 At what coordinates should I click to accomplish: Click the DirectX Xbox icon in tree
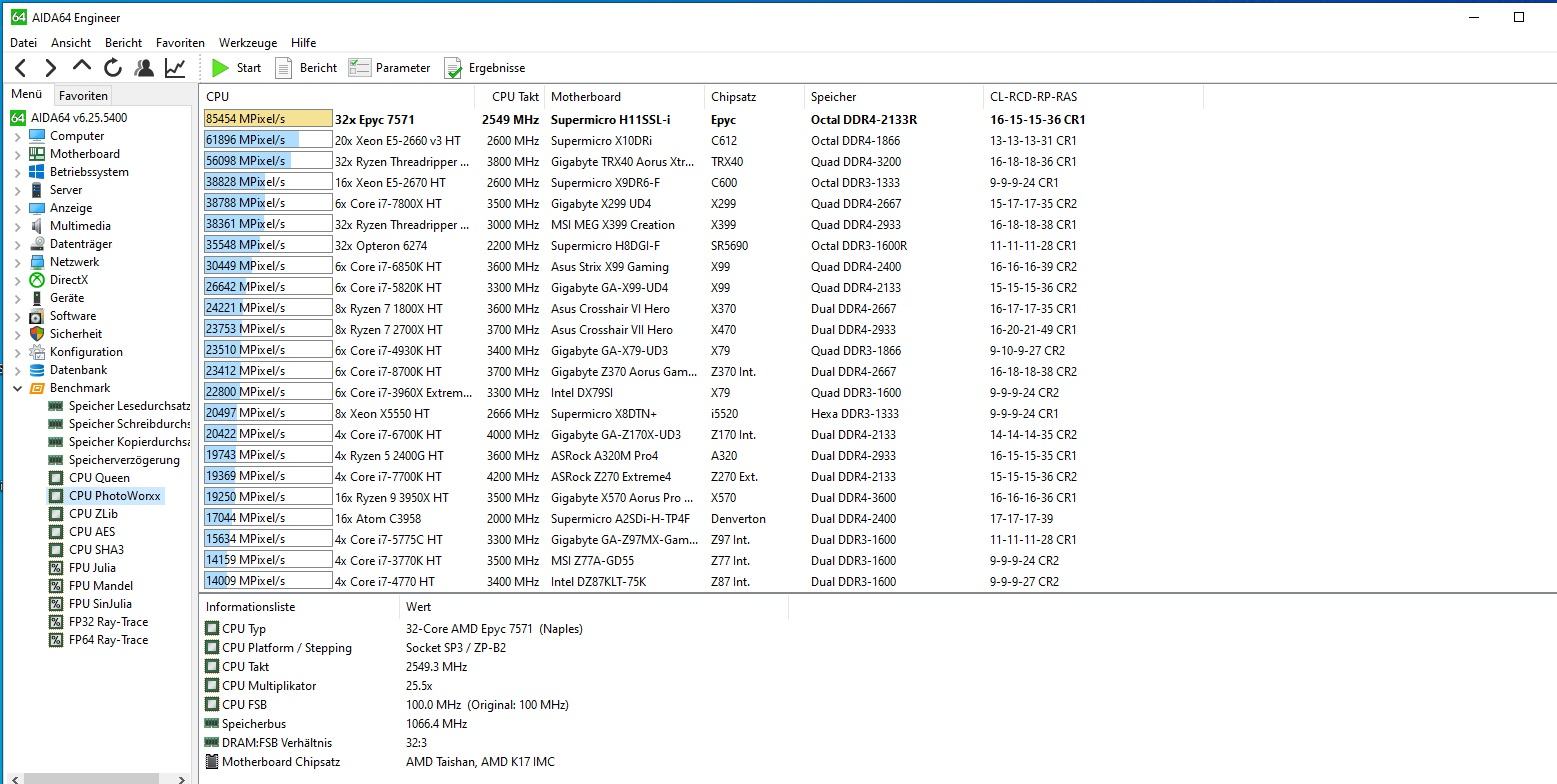click(x=37, y=280)
